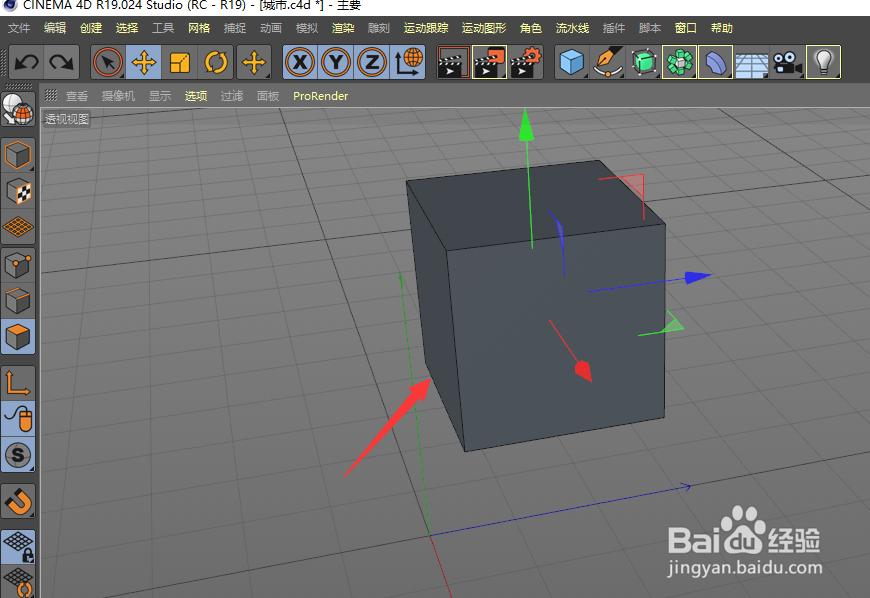Screen dimensions: 870x598
Task: Toggle Locked Workplane icon
Action: coord(18,547)
